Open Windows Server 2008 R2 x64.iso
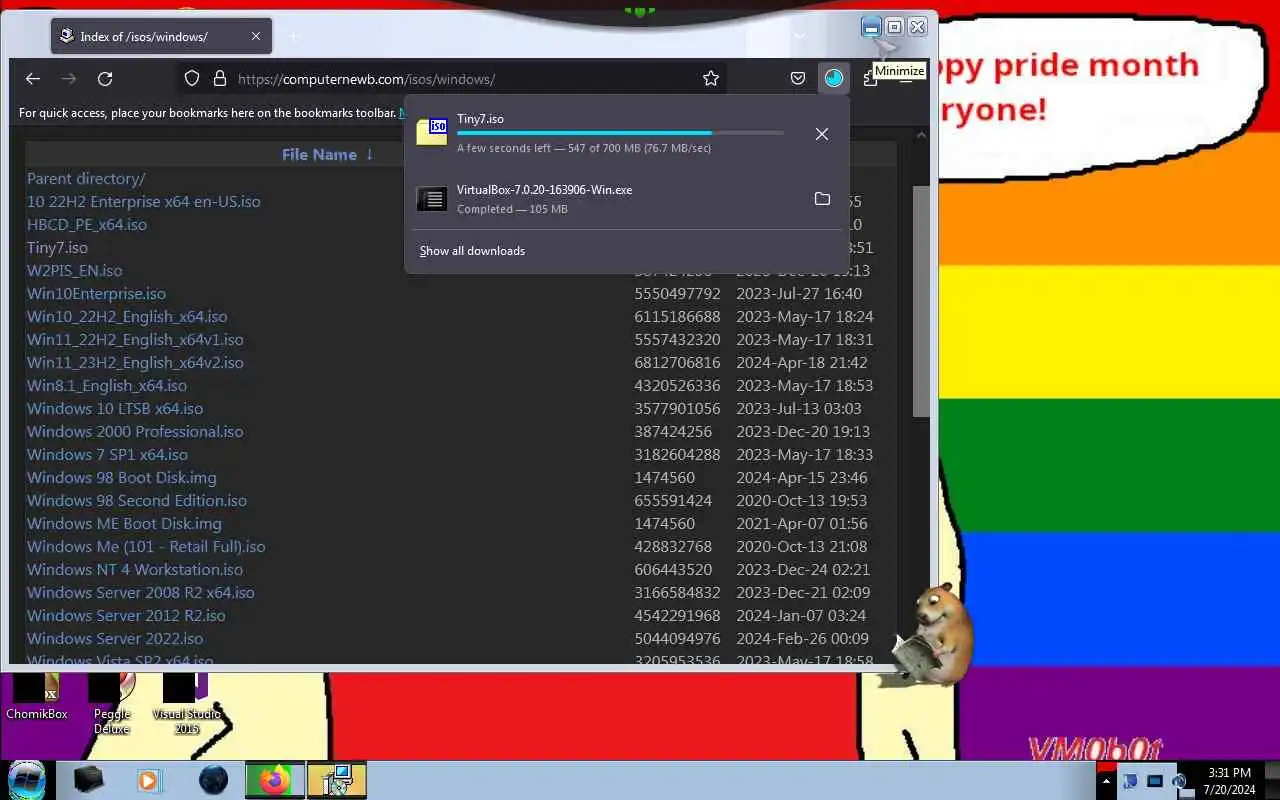 (x=141, y=592)
